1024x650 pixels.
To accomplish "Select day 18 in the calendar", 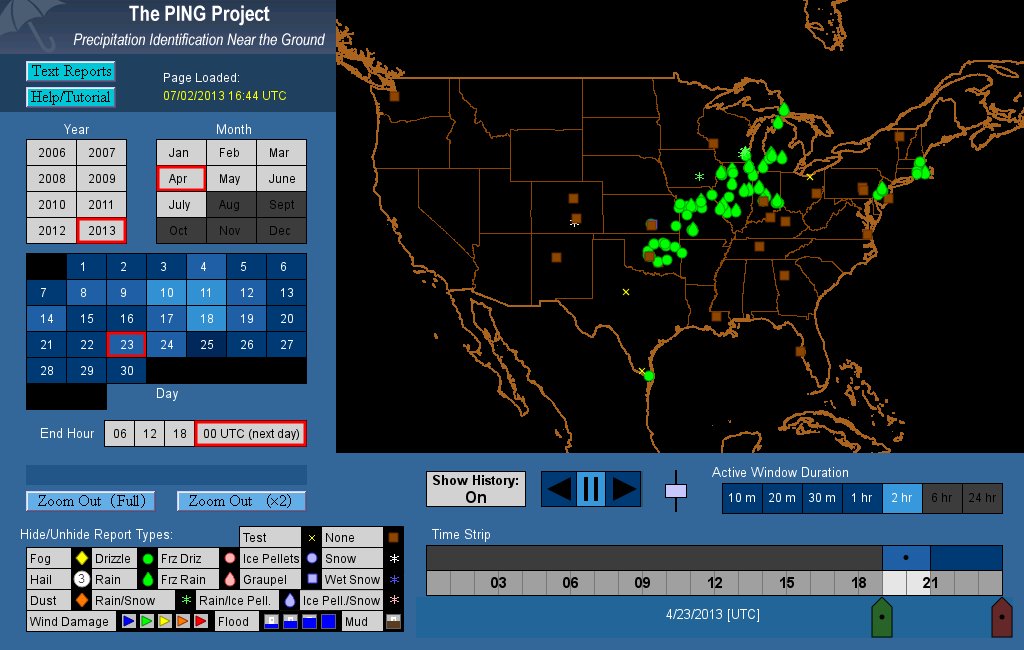I will click(206, 319).
